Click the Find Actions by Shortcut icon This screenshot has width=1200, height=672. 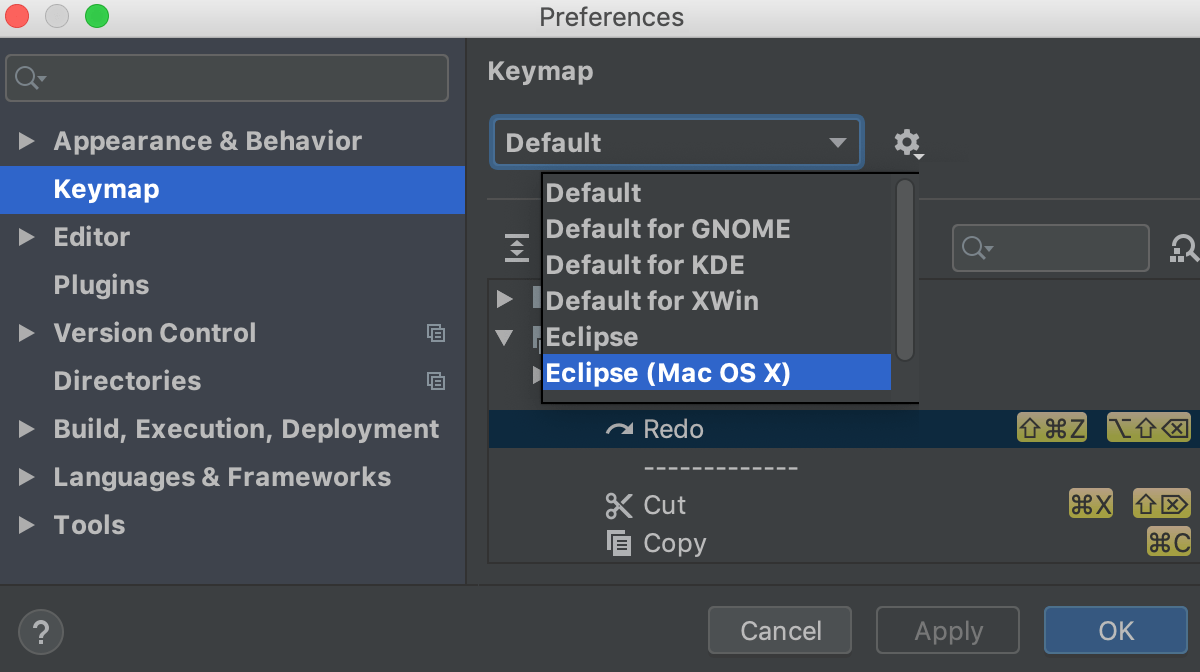1184,248
